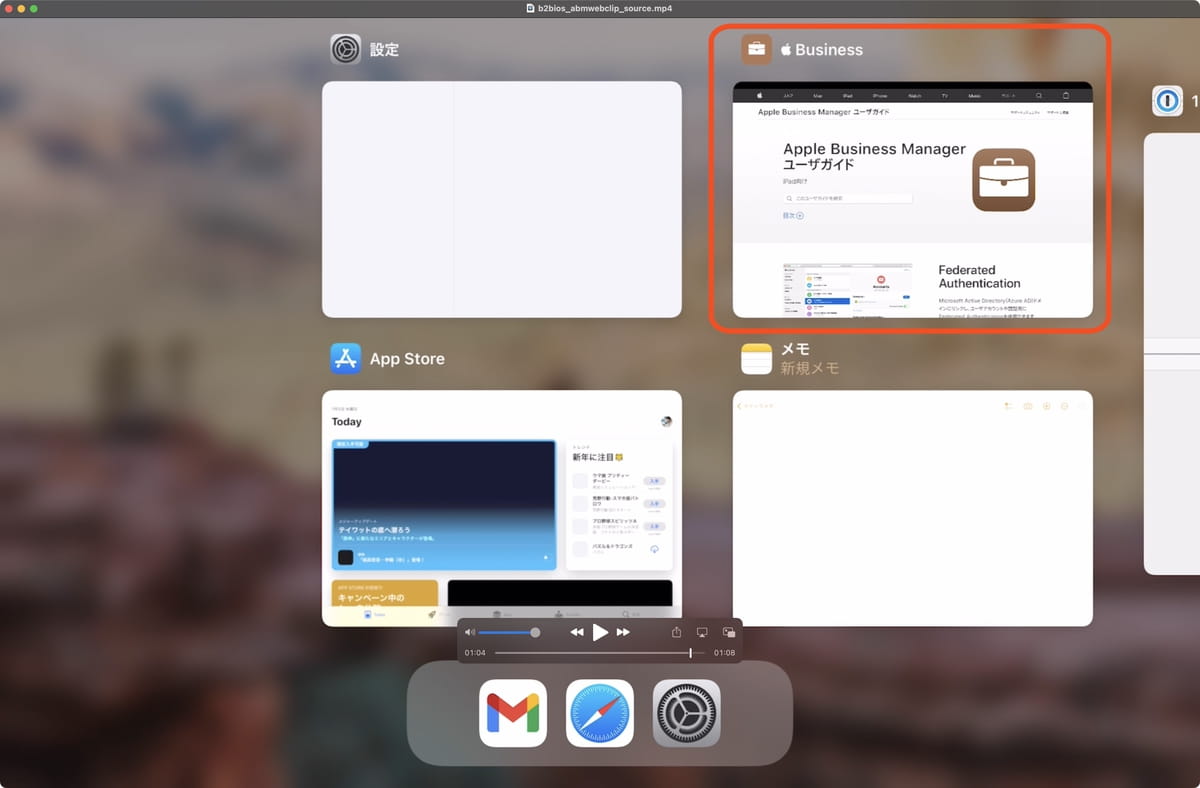This screenshot has height=788, width=1200.
Task: Fast forward the video playback
Action: pyautogui.click(x=623, y=632)
